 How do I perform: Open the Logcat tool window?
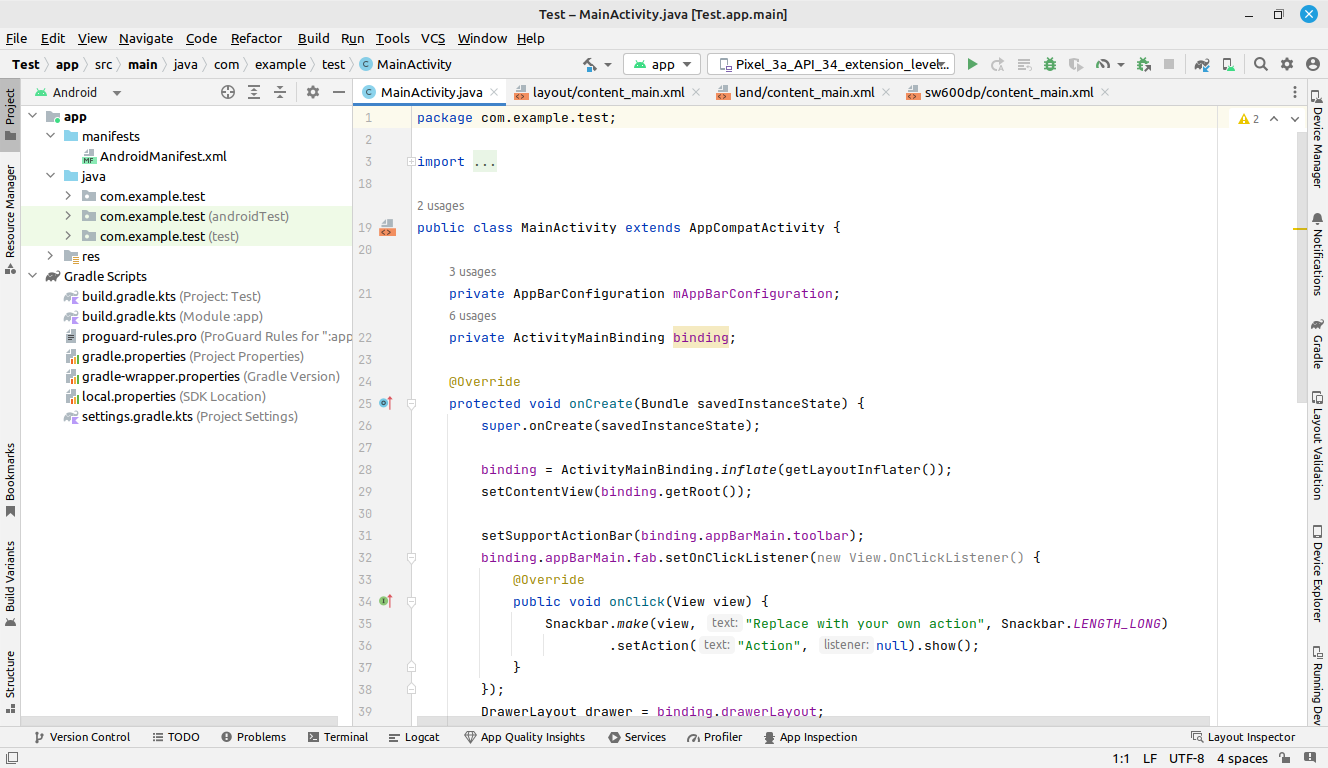tap(413, 737)
